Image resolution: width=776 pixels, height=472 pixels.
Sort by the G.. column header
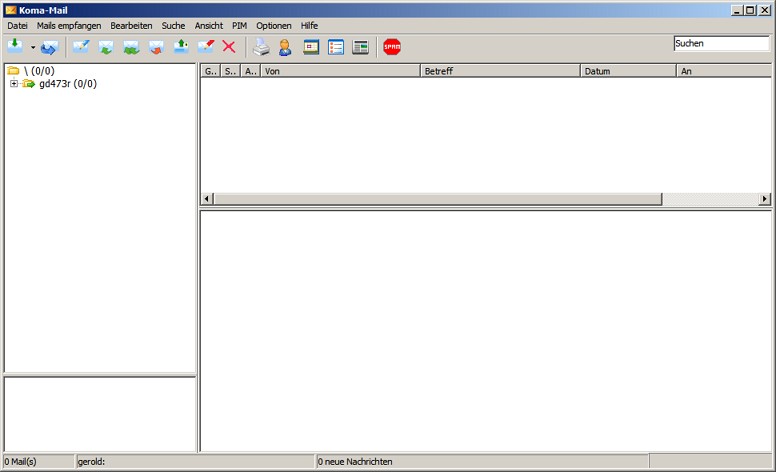click(210, 71)
